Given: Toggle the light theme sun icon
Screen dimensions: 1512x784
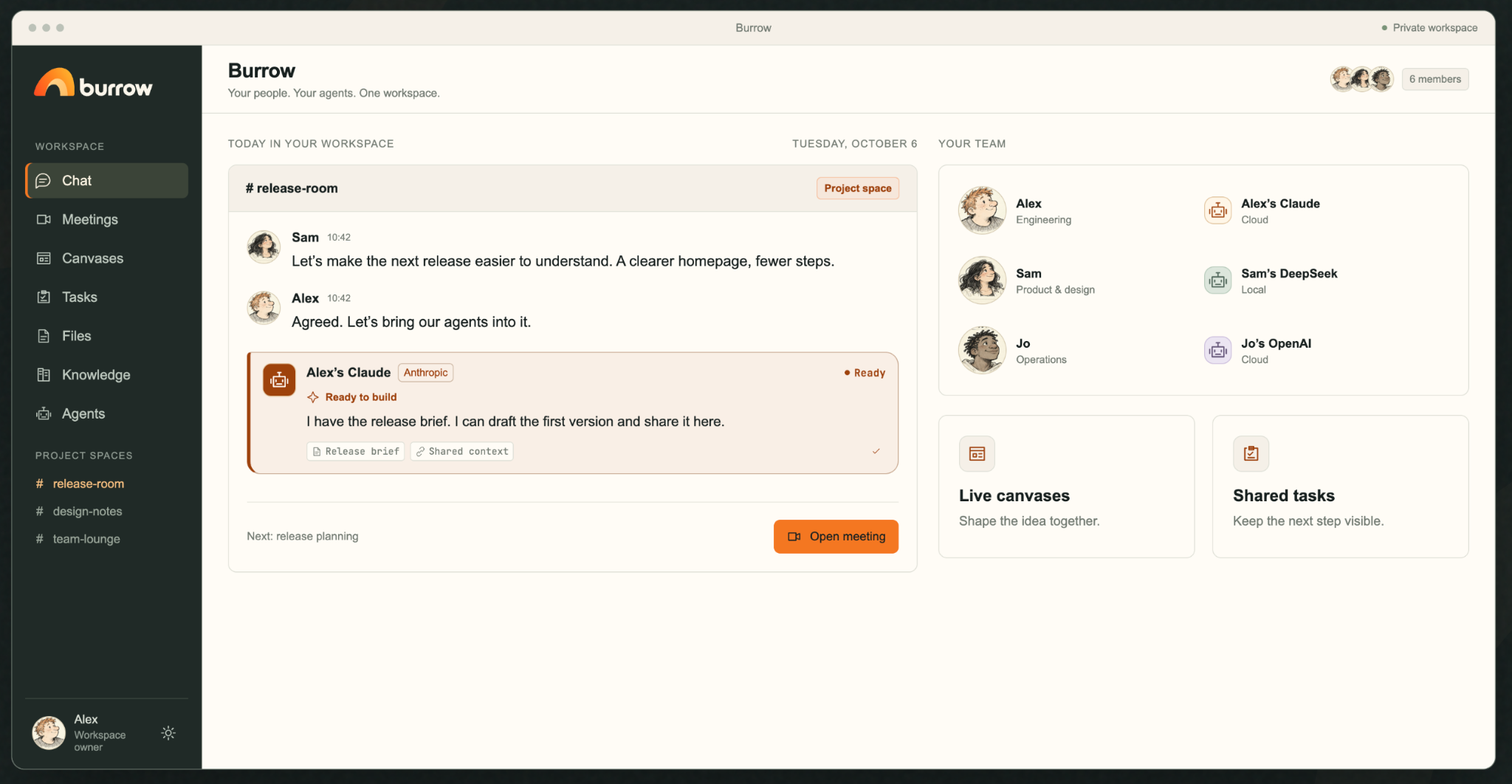Looking at the screenshot, I should pos(168,733).
